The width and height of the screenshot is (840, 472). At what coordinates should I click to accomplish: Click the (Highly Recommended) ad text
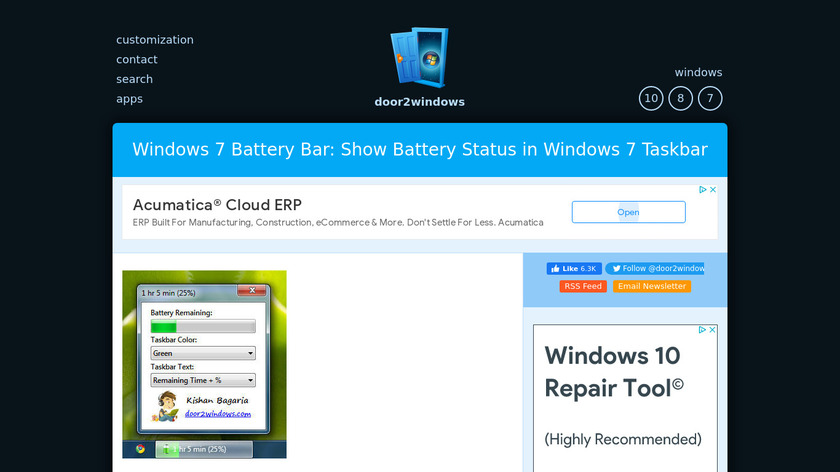(x=623, y=439)
